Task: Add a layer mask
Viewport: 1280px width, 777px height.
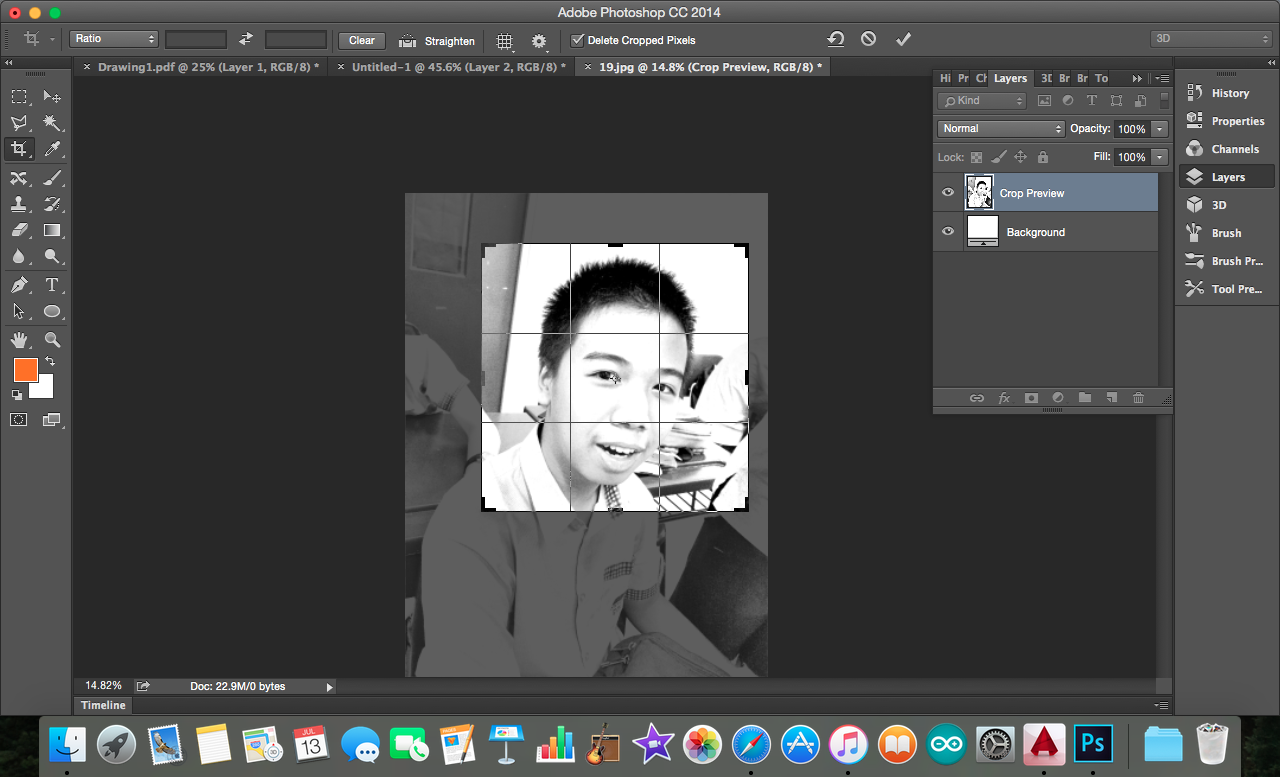Action: pos(1031,398)
